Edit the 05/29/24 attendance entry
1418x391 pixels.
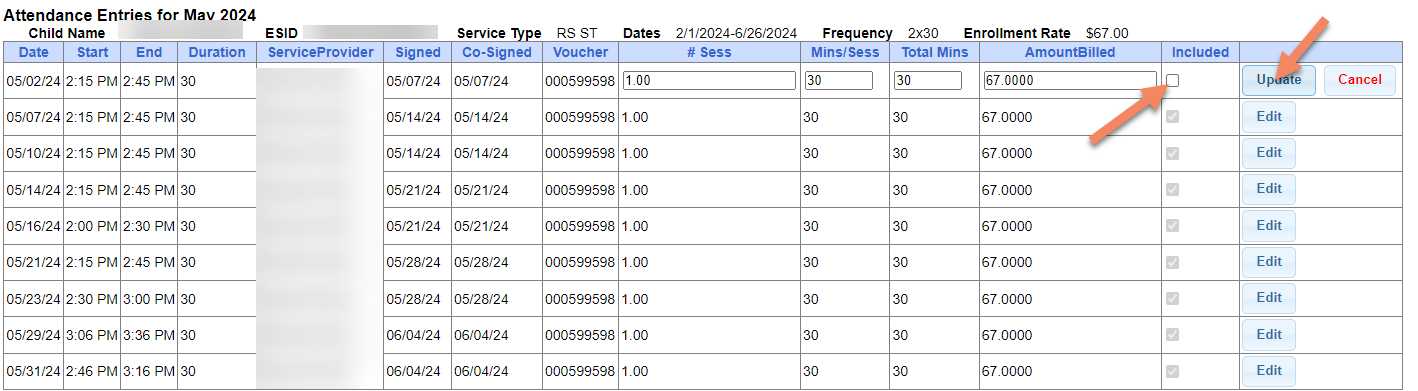pyautogui.click(x=1269, y=334)
